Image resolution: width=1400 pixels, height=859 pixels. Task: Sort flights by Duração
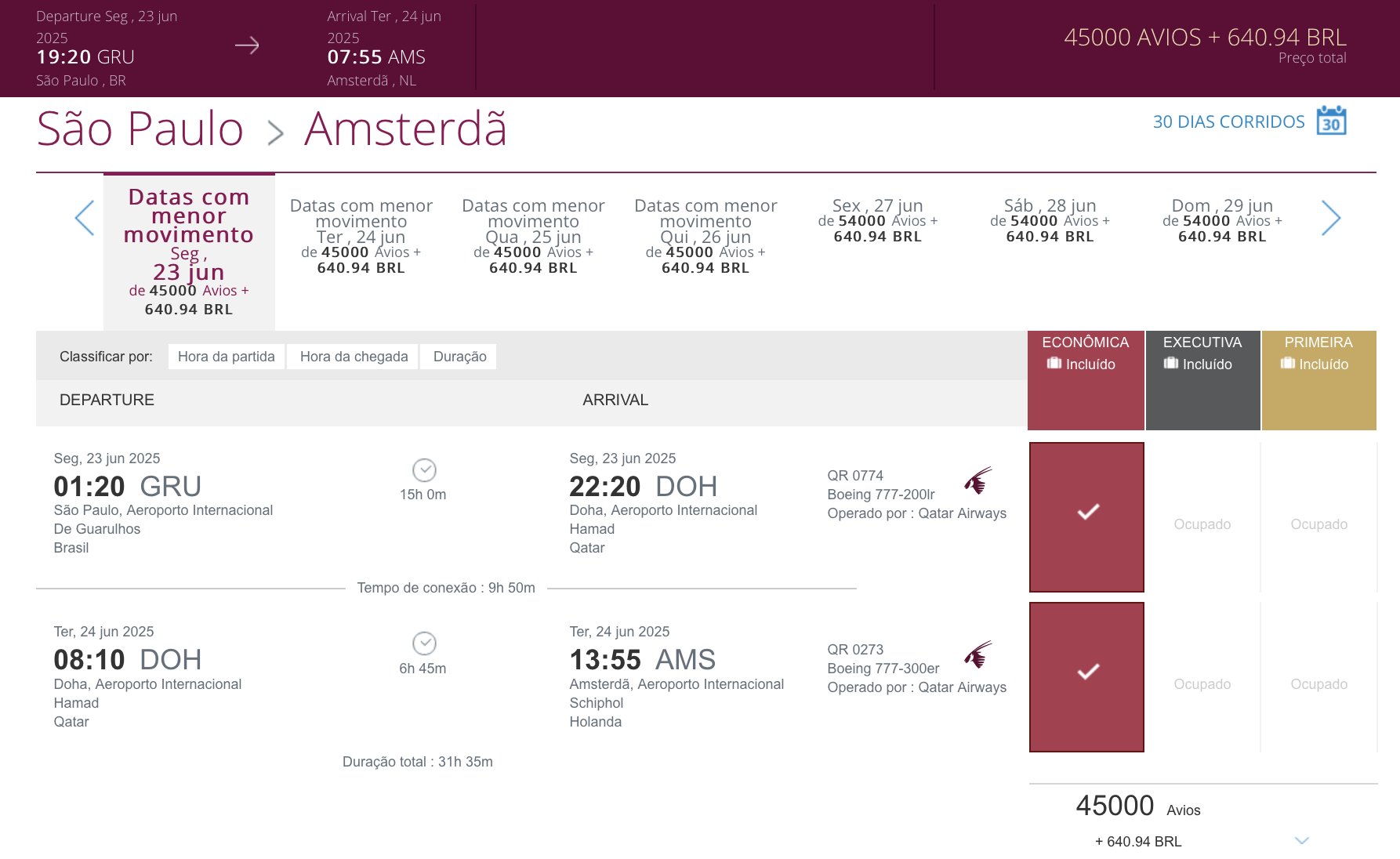point(460,357)
